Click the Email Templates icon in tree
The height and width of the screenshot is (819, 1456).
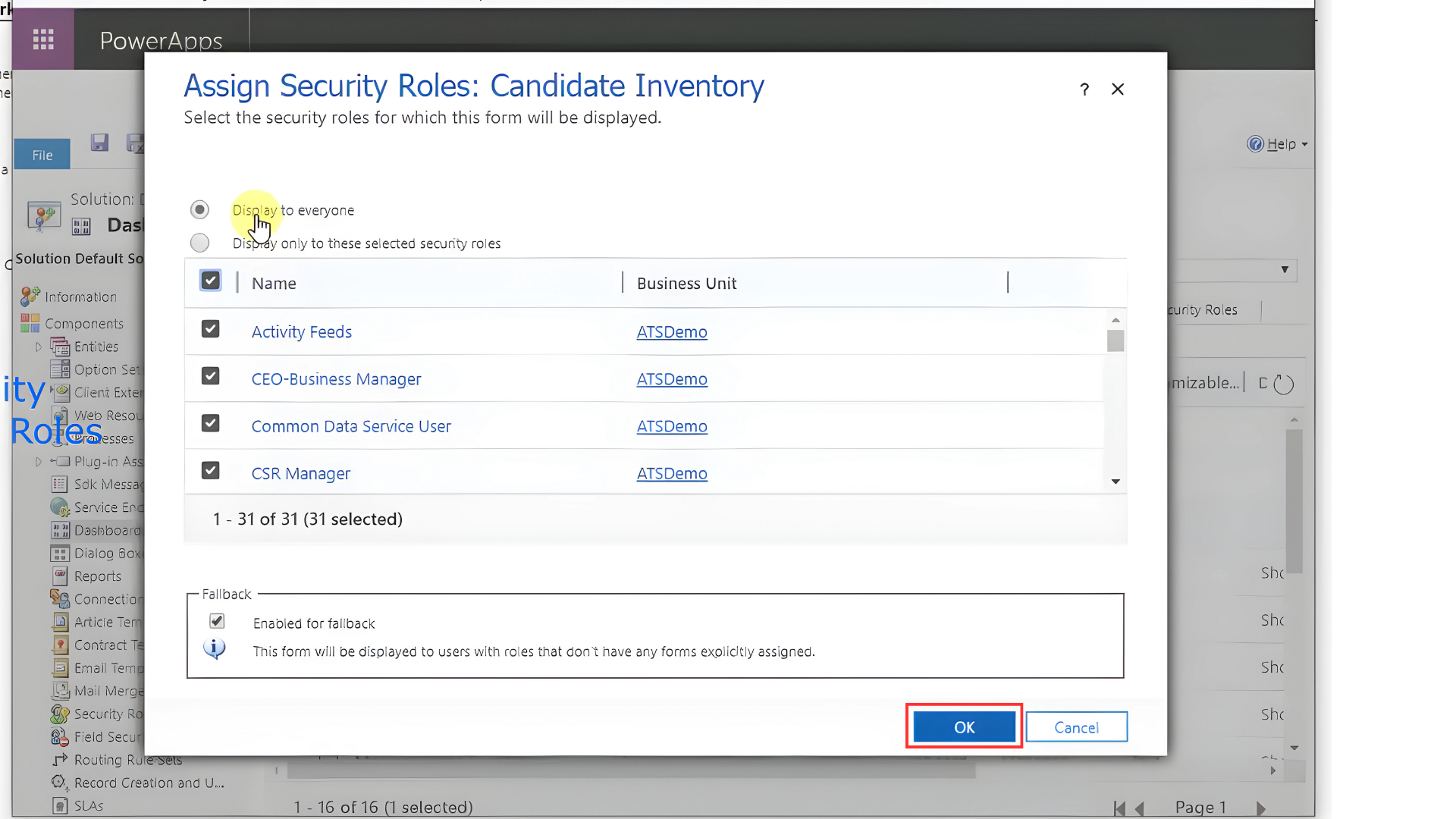[x=60, y=668]
